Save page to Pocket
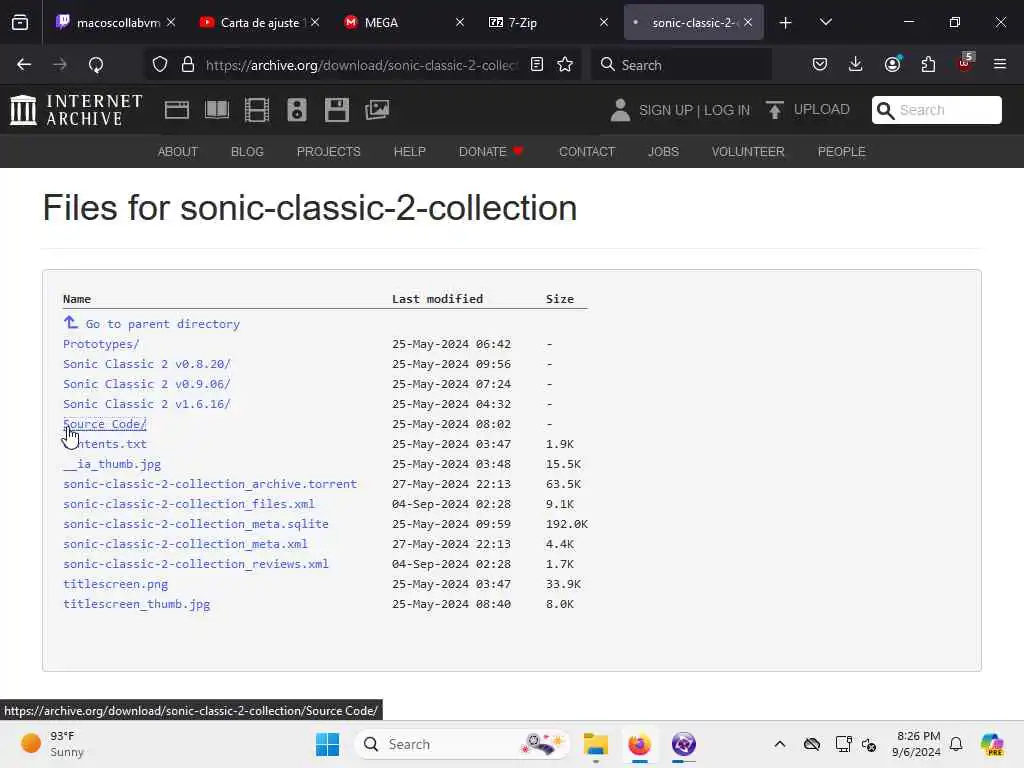This screenshot has height=768, width=1024. [x=820, y=65]
